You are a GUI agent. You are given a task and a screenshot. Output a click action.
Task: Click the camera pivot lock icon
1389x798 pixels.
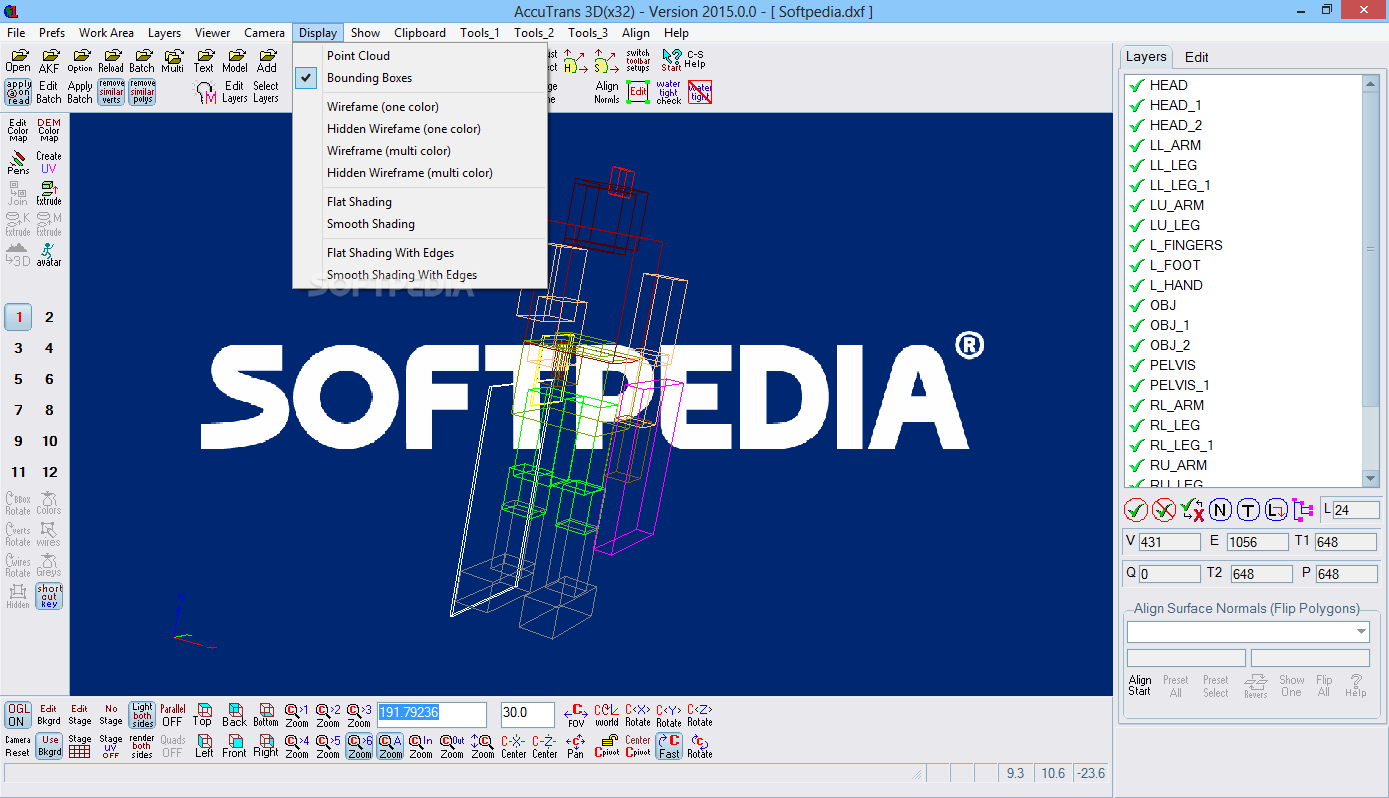(x=607, y=746)
